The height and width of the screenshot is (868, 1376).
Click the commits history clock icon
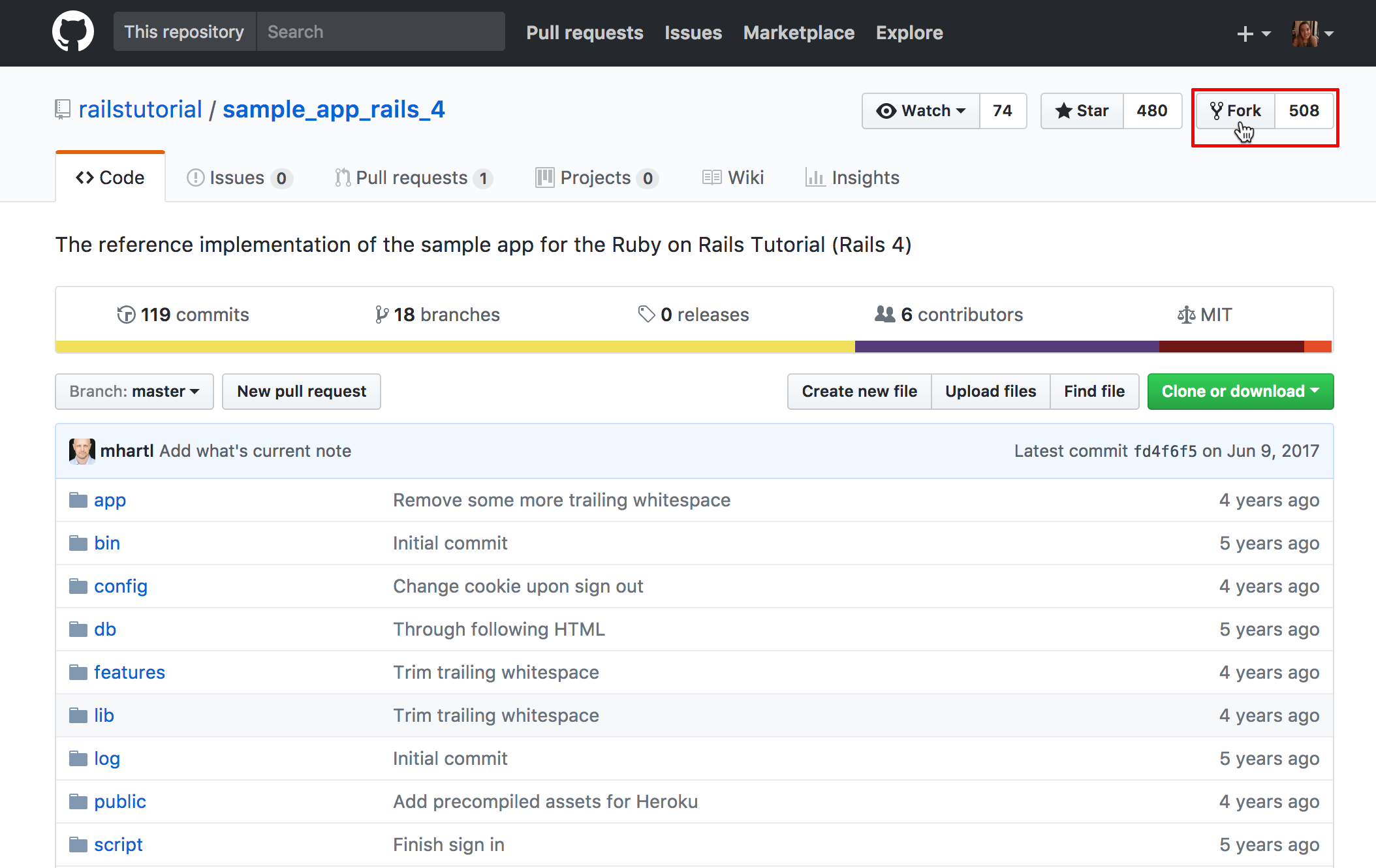pos(126,315)
